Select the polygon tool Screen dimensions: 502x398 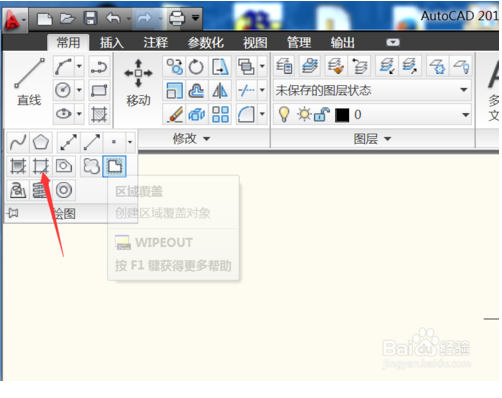point(41,142)
